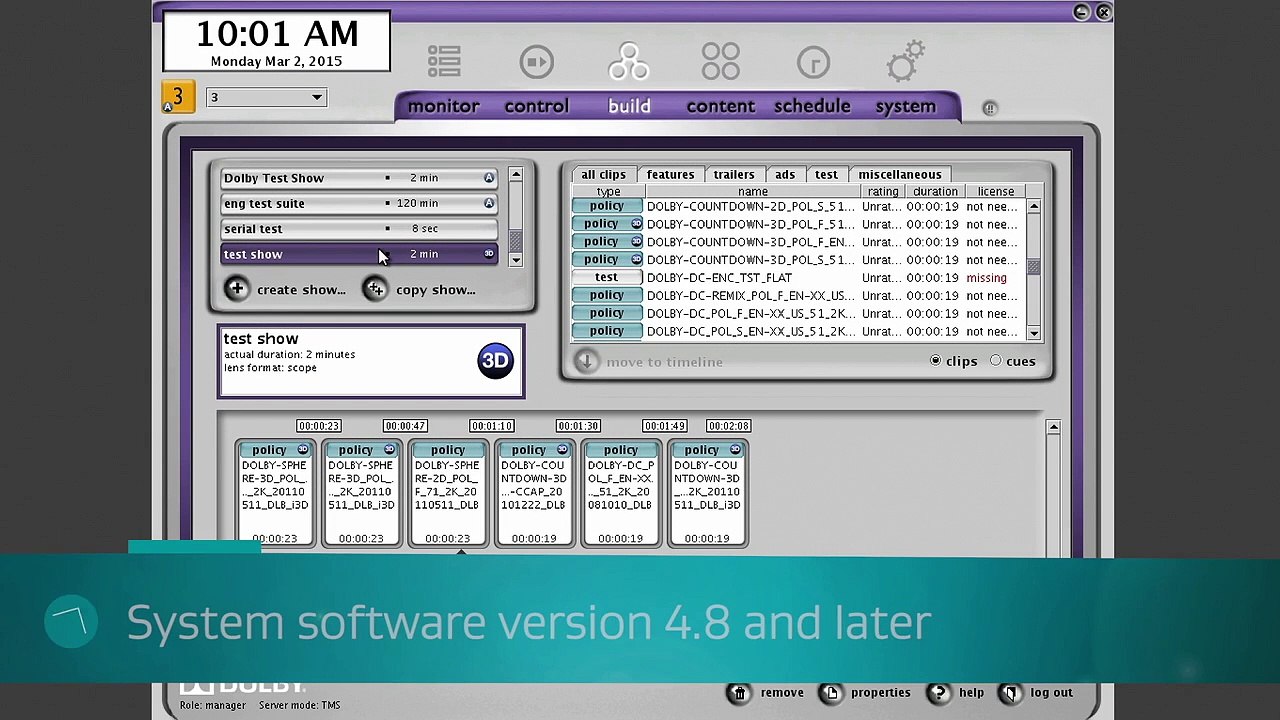The image size is (1280, 720).
Task: Switch to the features tab
Action: 670,174
